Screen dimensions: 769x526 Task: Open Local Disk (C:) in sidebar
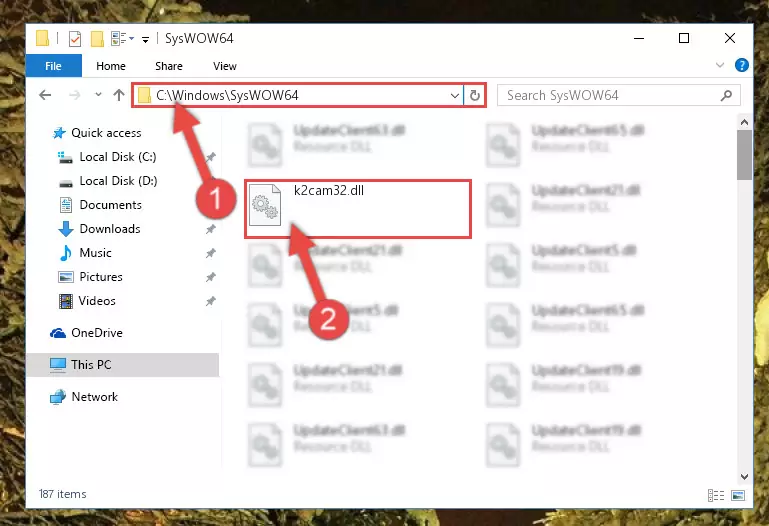pyautogui.click(x=118, y=157)
